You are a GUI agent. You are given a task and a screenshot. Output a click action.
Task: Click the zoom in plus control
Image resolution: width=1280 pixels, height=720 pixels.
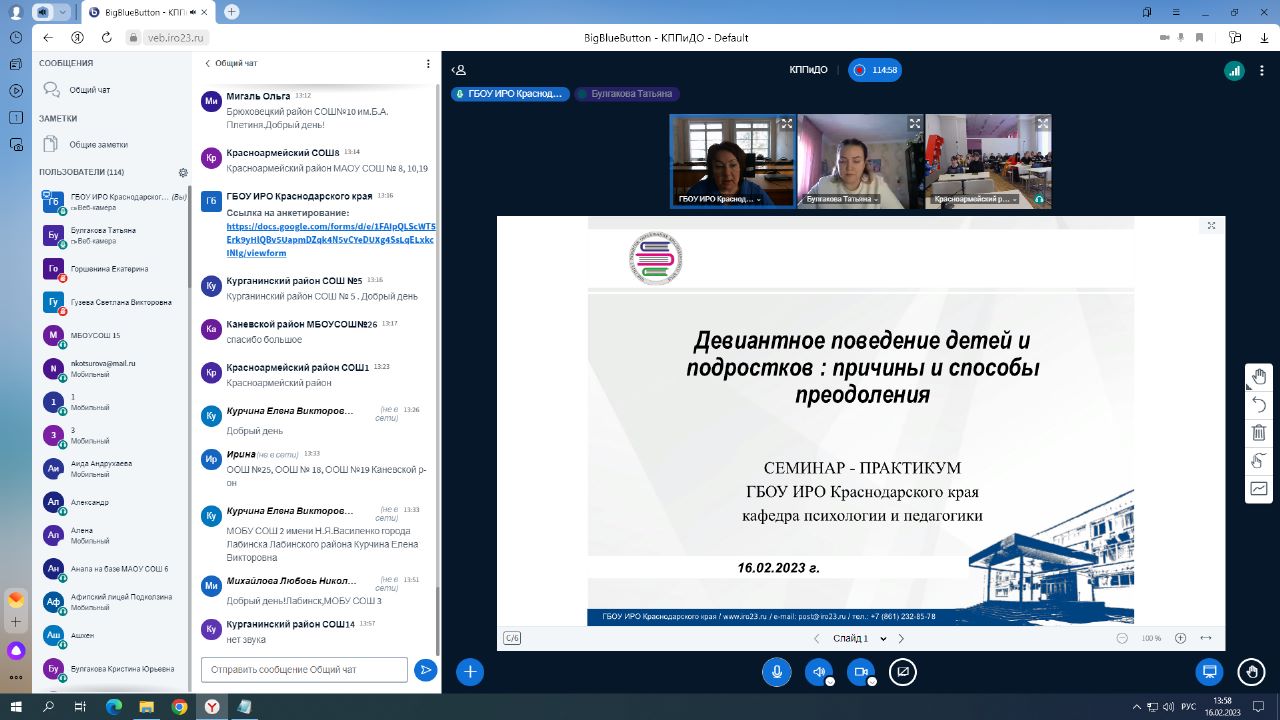click(x=1180, y=639)
